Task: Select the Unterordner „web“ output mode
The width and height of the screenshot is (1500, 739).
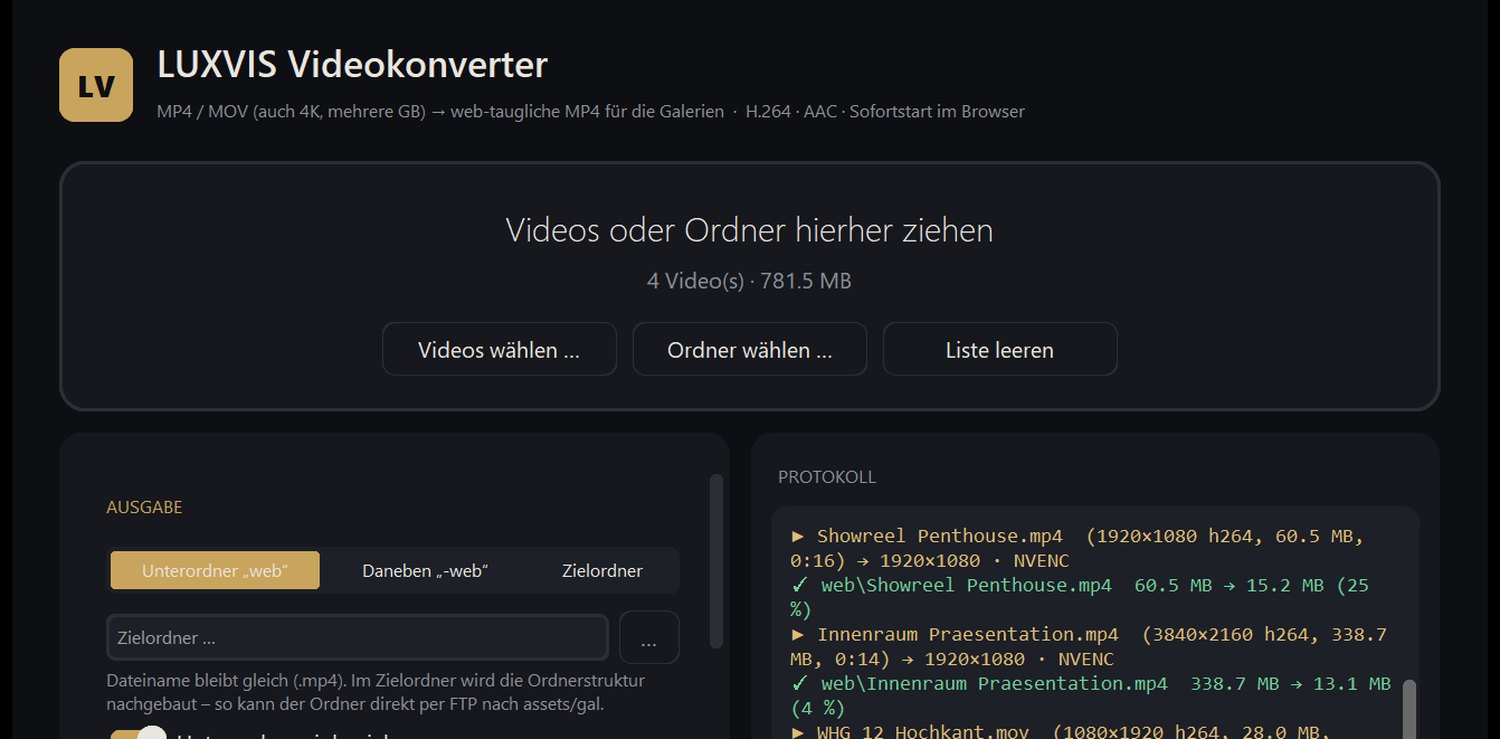Action: coord(215,570)
